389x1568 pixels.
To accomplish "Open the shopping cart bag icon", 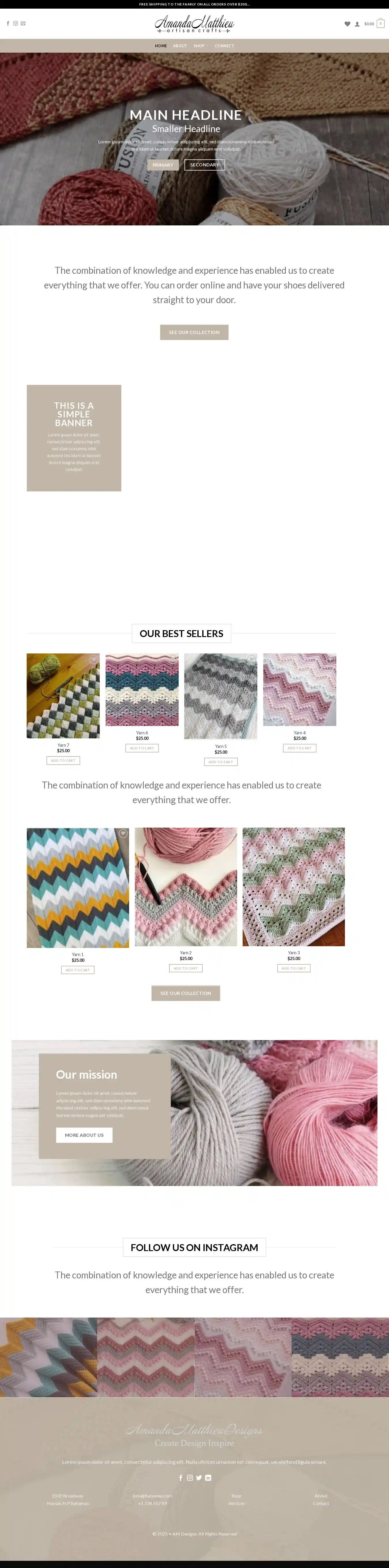I will 380,24.
